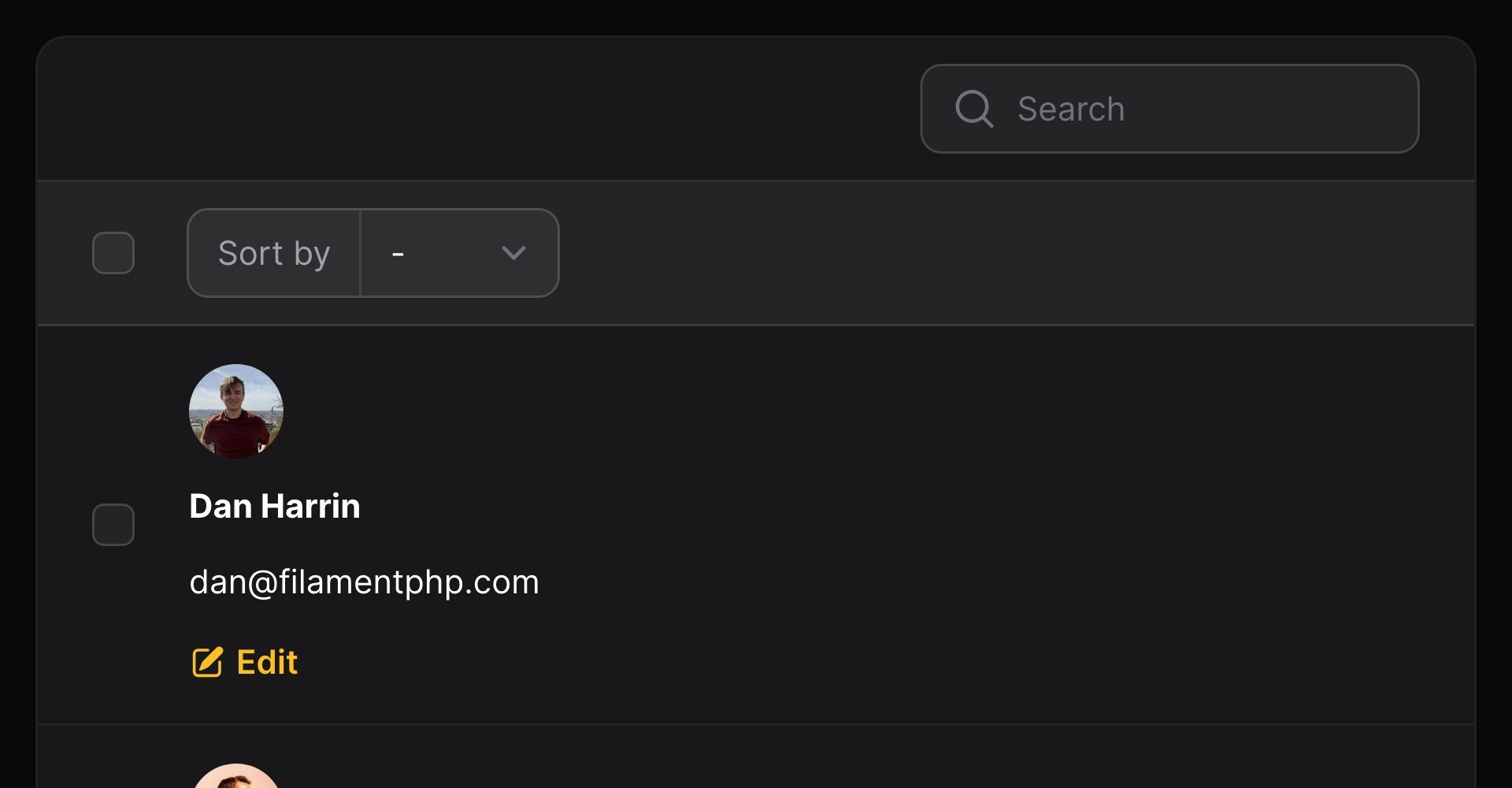Click the dash value in the sort selector
The width and height of the screenshot is (1512, 788).
coord(398,254)
